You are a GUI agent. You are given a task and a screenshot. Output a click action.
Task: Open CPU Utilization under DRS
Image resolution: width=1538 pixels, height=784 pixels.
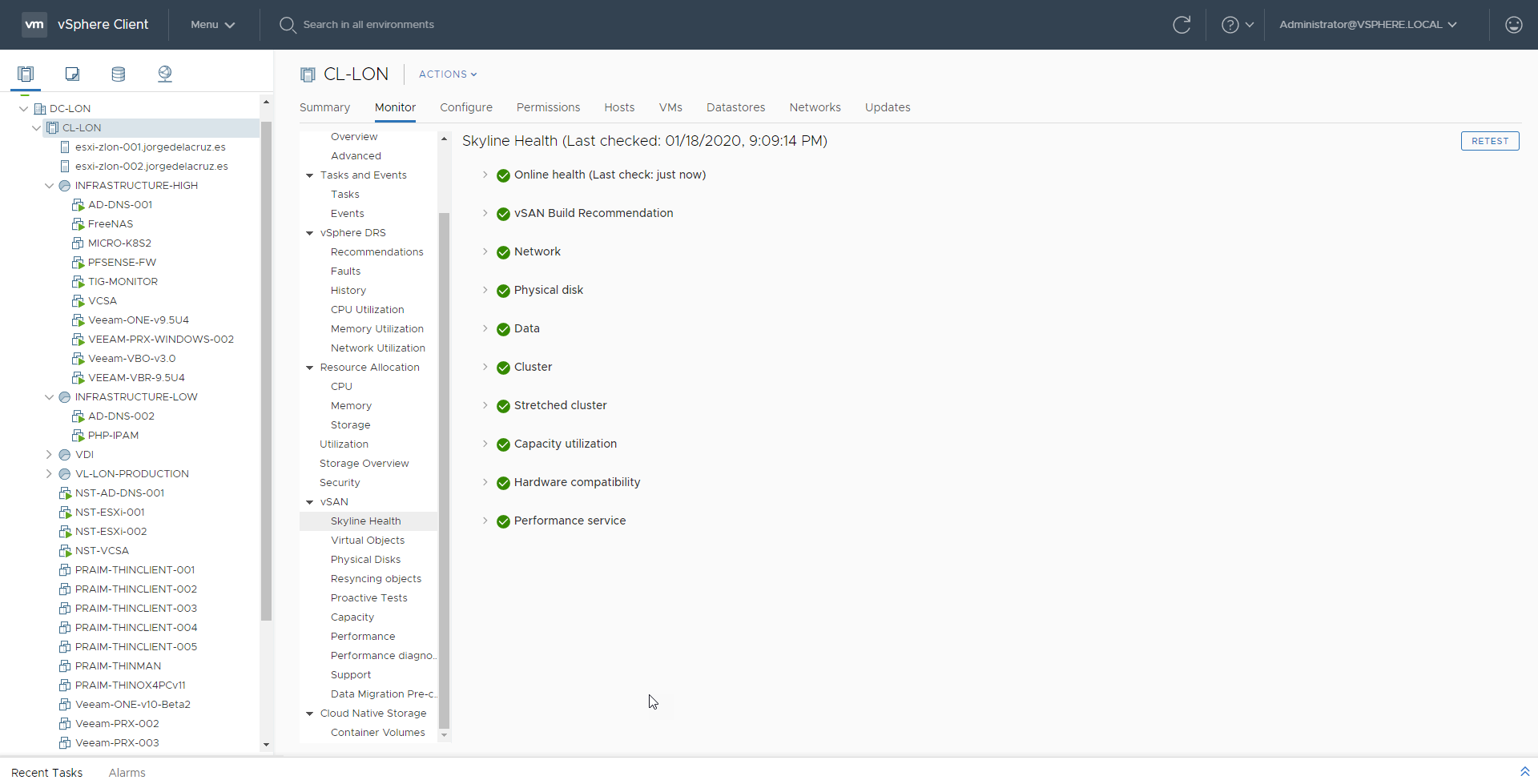click(x=367, y=310)
